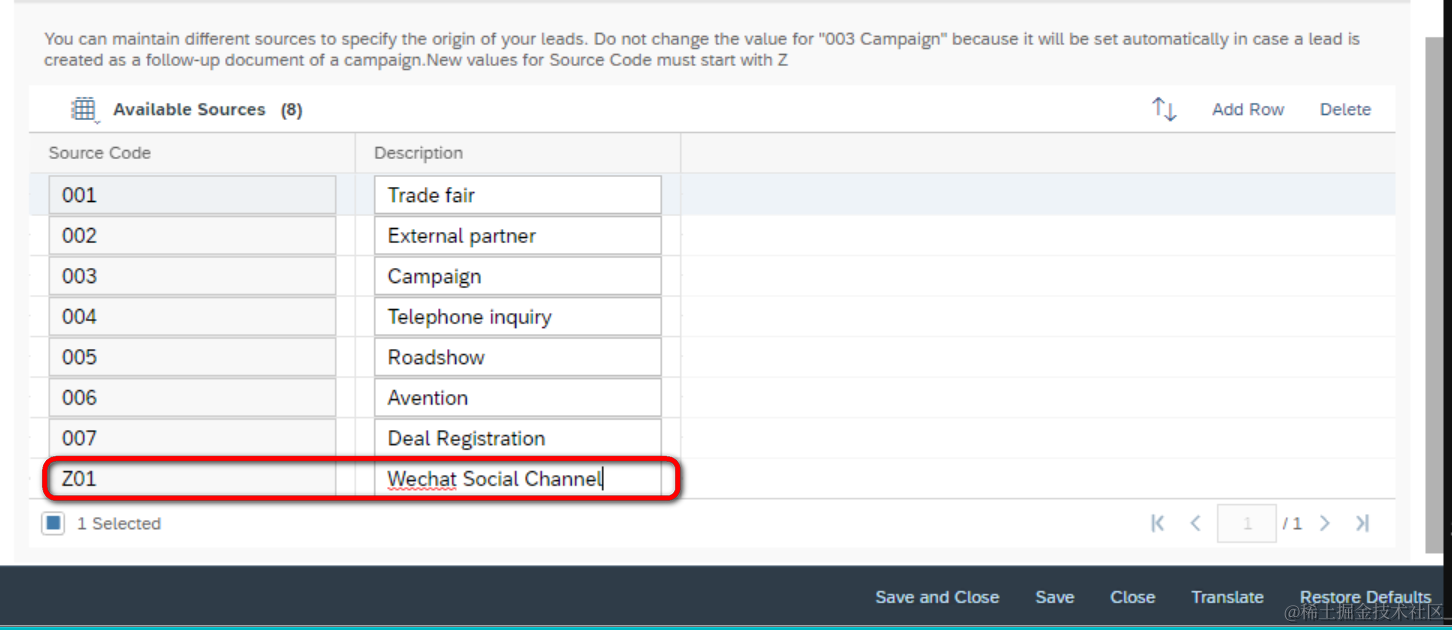Click Source Code field 006

point(192,397)
